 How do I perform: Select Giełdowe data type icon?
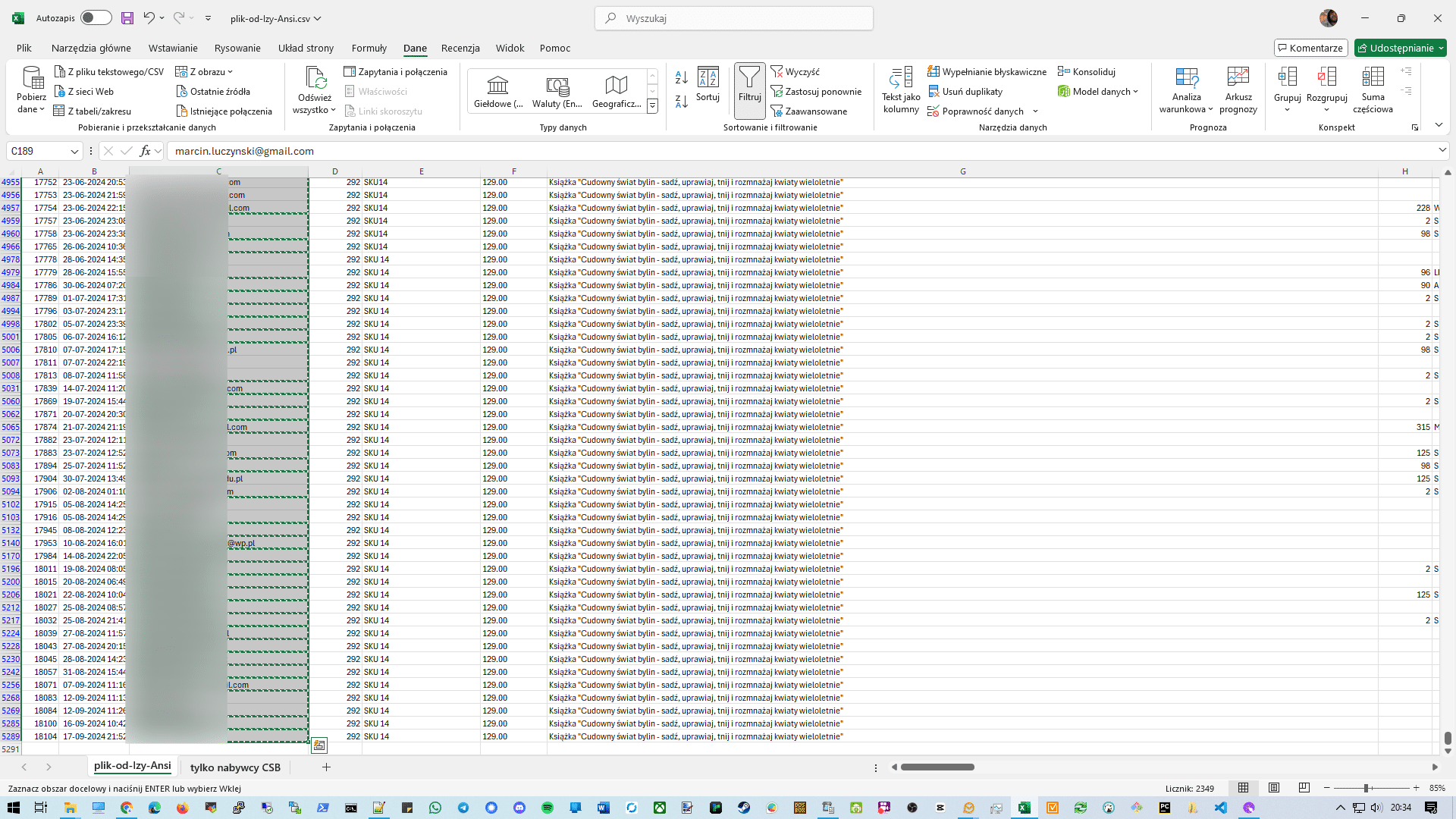pos(497,85)
